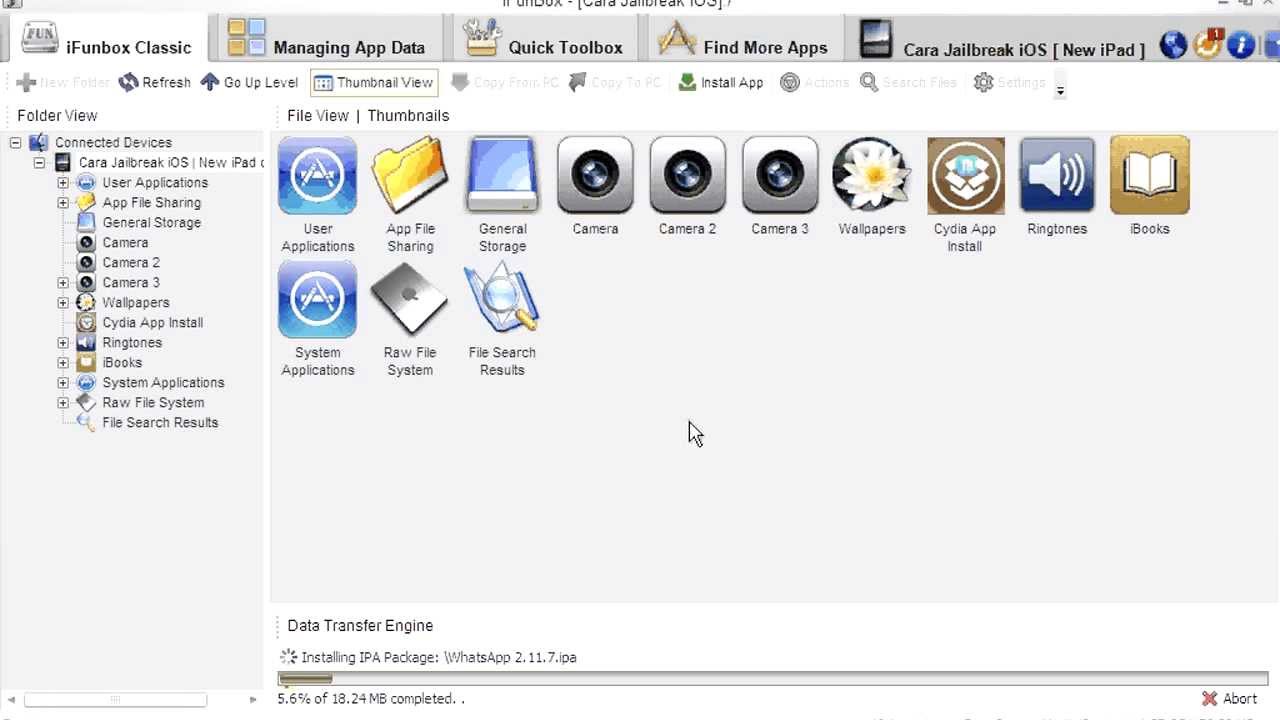Click orange icon beside the globe
The width and height of the screenshot is (1280, 720).
[x=1207, y=45]
